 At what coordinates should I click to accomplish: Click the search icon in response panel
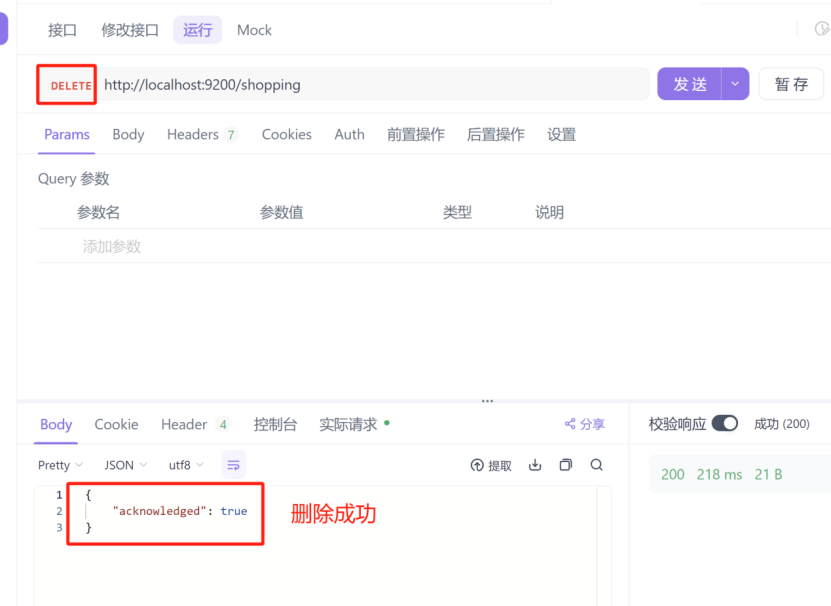tap(597, 465)
